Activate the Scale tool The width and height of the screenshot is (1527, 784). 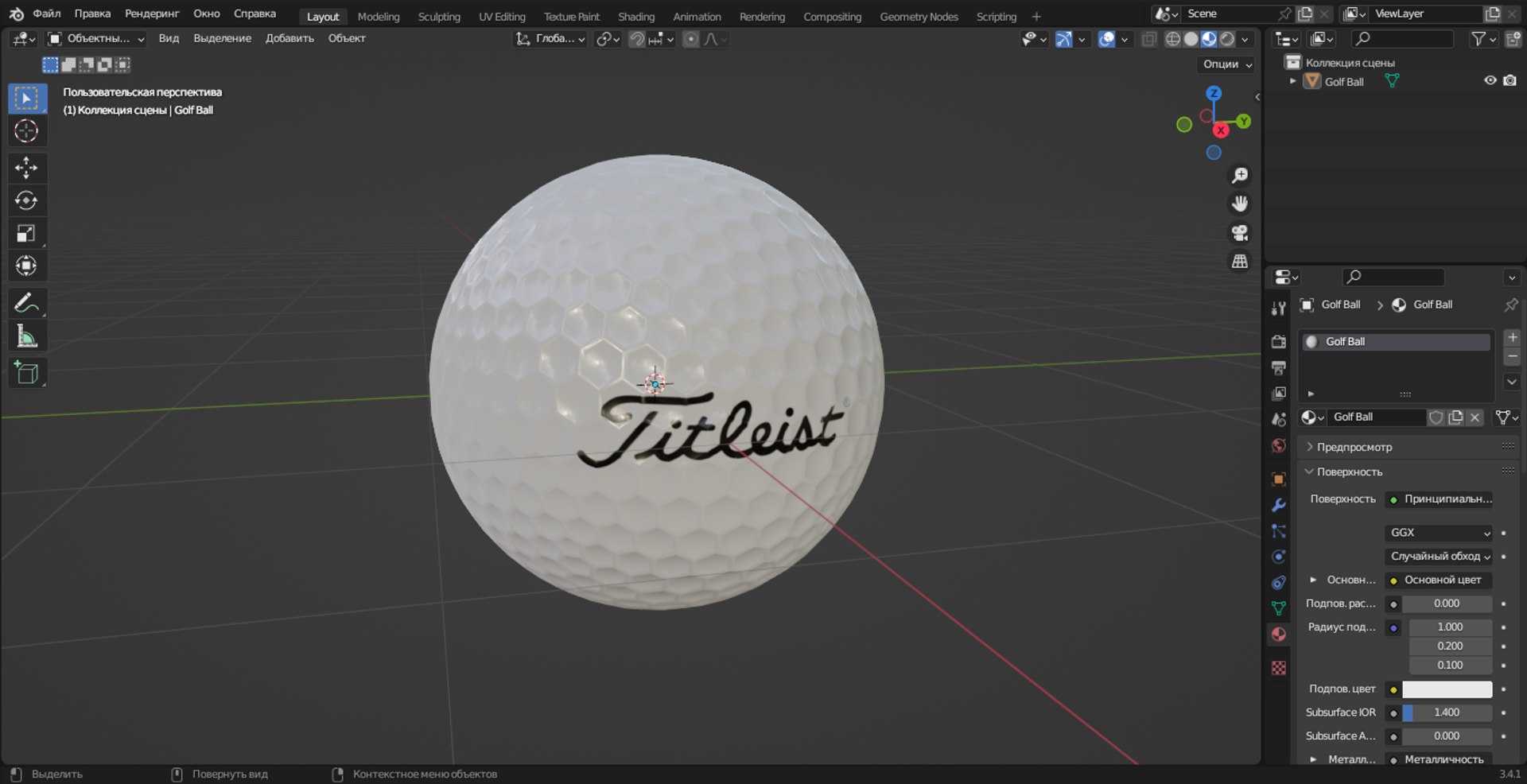pyautogui.click(x=27, y=233)
